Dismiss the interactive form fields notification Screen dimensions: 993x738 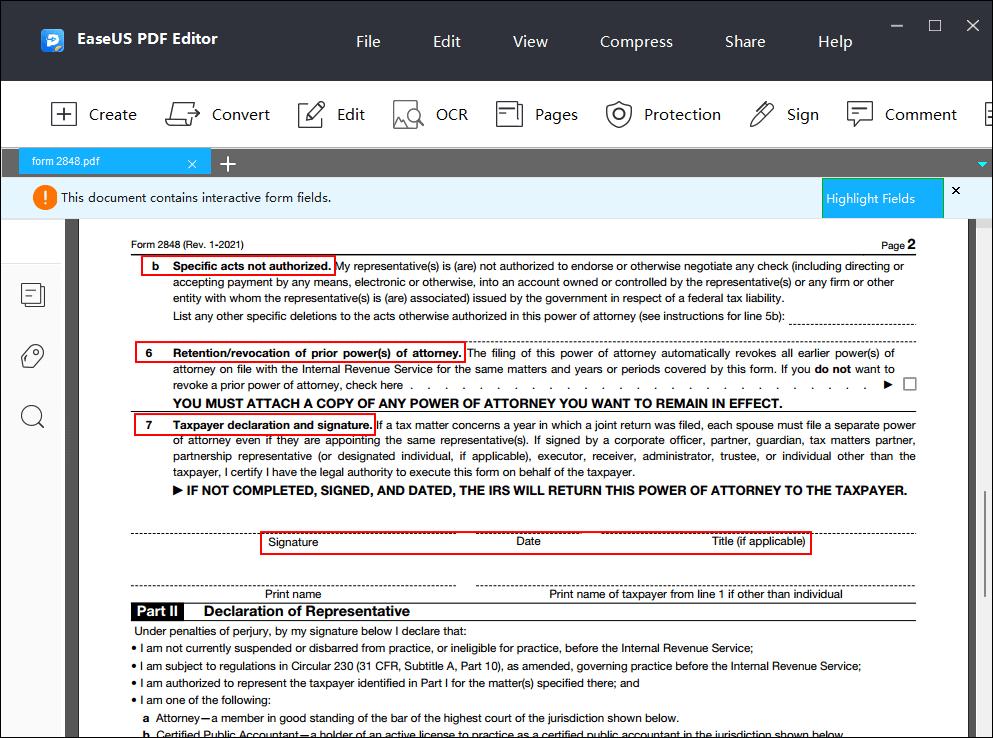(956, 191)
